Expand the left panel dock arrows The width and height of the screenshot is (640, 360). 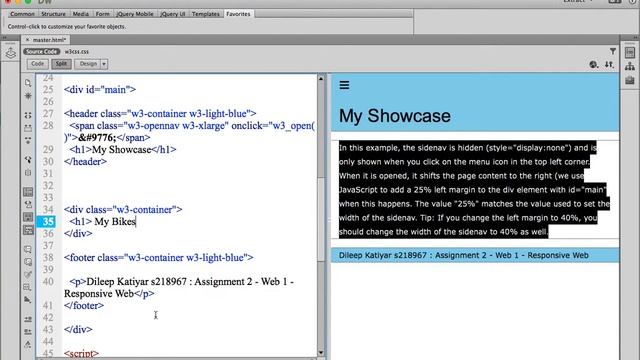tap(5, 38)
